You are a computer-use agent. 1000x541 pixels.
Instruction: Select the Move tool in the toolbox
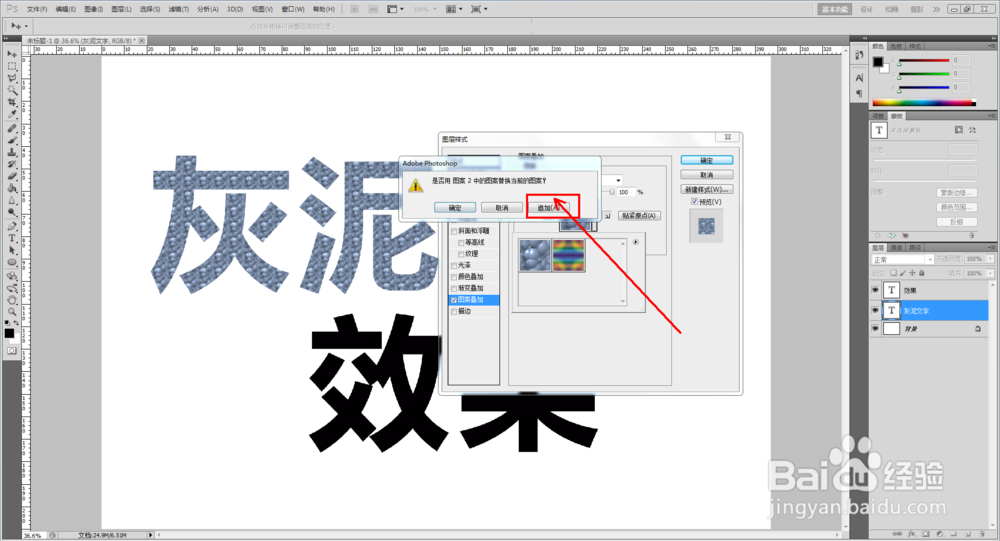(x=11, y=54)
